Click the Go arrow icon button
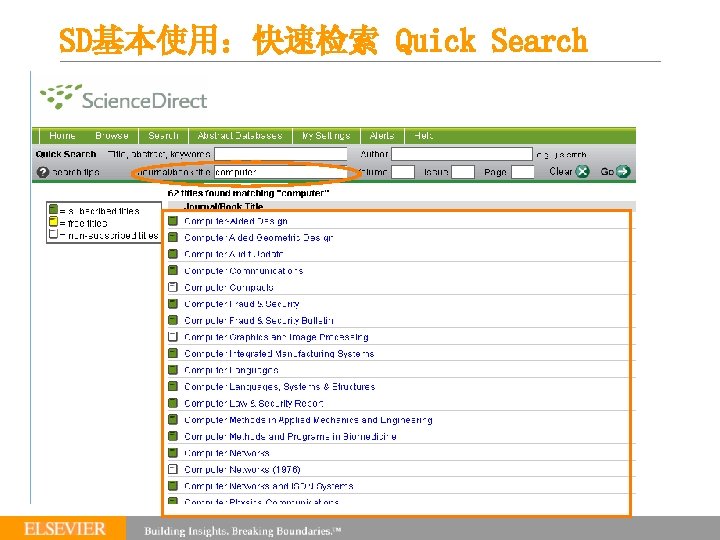This screenshot has width=720, height=540. coord(623,171)
